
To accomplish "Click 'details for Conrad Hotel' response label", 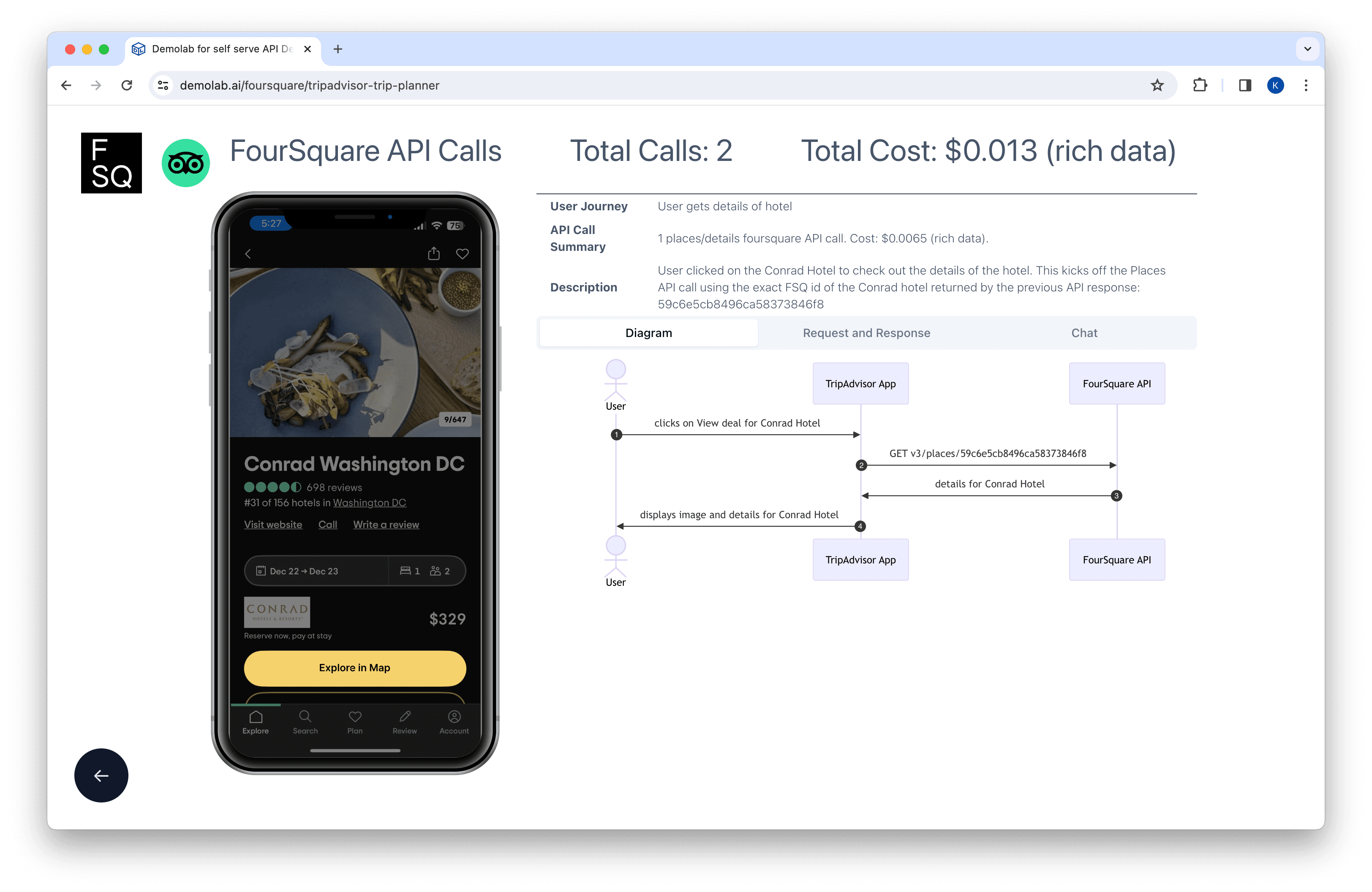I will (989, 484).
